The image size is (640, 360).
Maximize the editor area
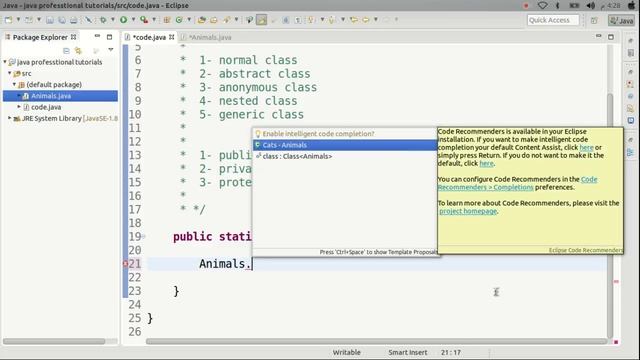[x=611, y=37]
